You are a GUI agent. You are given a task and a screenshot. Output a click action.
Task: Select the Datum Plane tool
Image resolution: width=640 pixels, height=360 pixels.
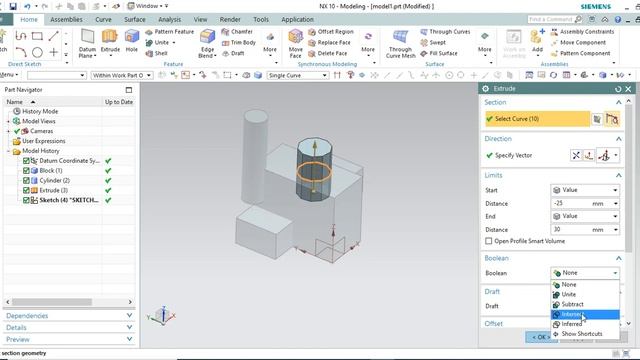pyautogui.click(x=87, y=44)
